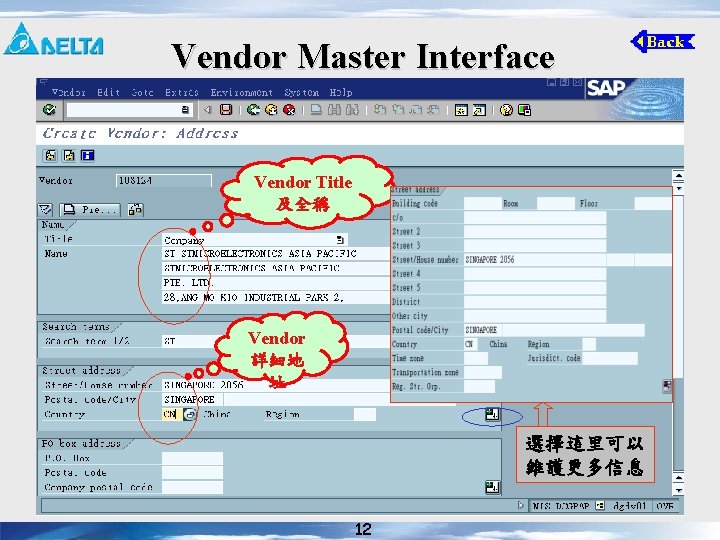Click the blue third application toolbar icon
The image size is (720, 540).
coord(87,156)
